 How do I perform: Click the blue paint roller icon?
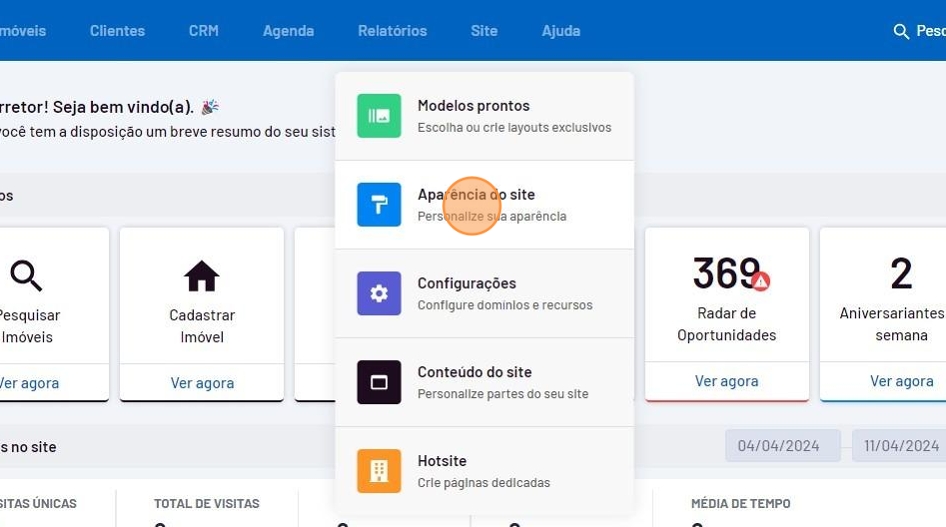(379, 205)
